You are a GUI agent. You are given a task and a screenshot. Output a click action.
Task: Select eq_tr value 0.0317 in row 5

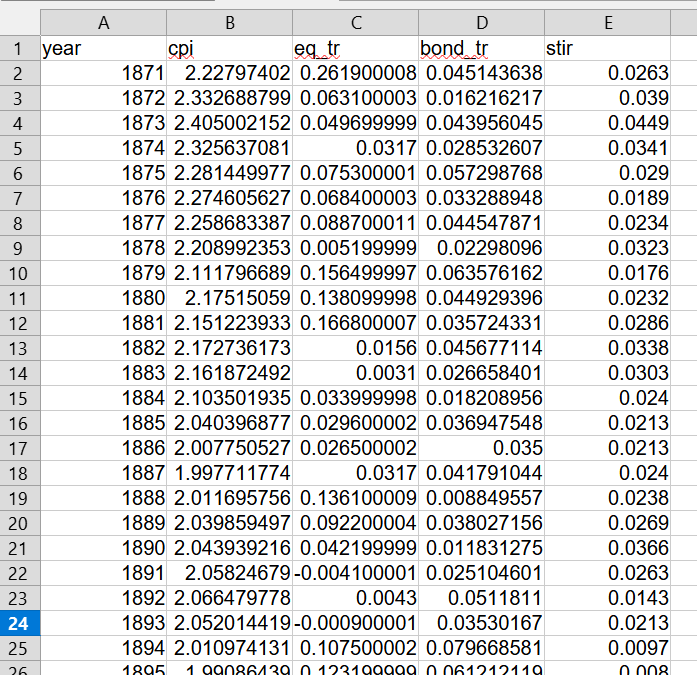pyautogui.click(x=356, y=148)
